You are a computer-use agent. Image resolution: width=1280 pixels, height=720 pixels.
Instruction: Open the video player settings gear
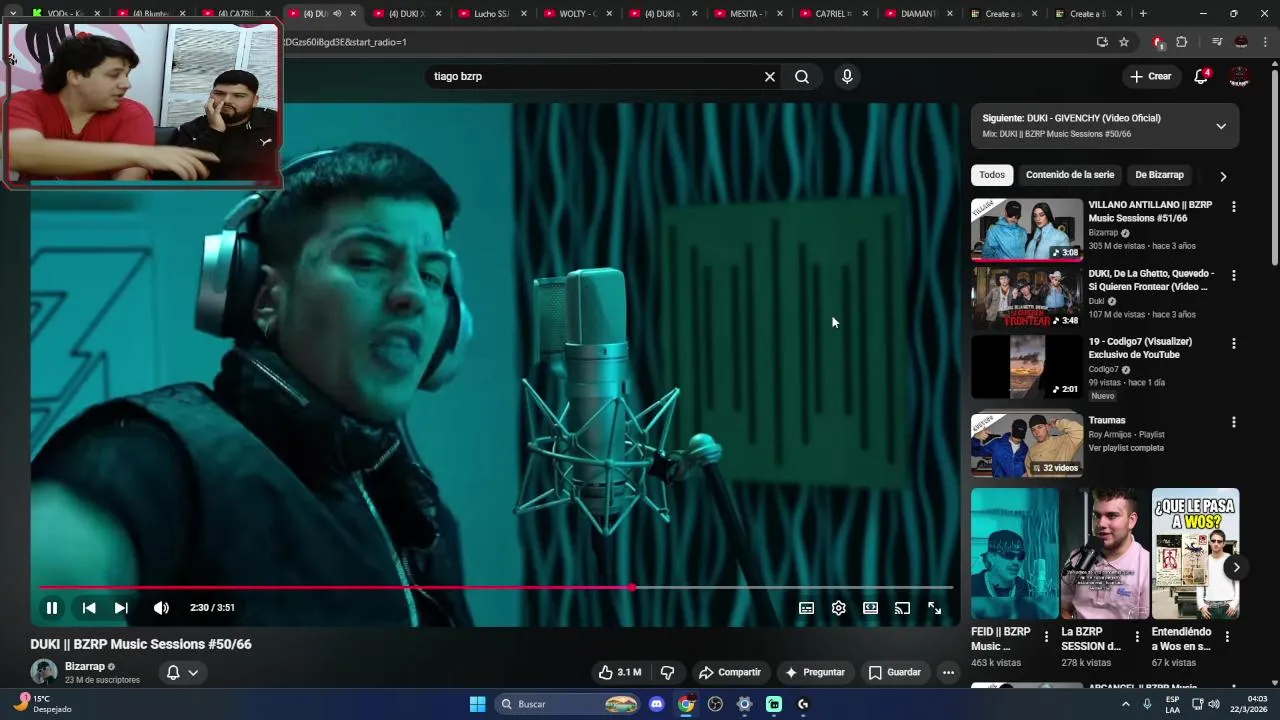[838, 608]
